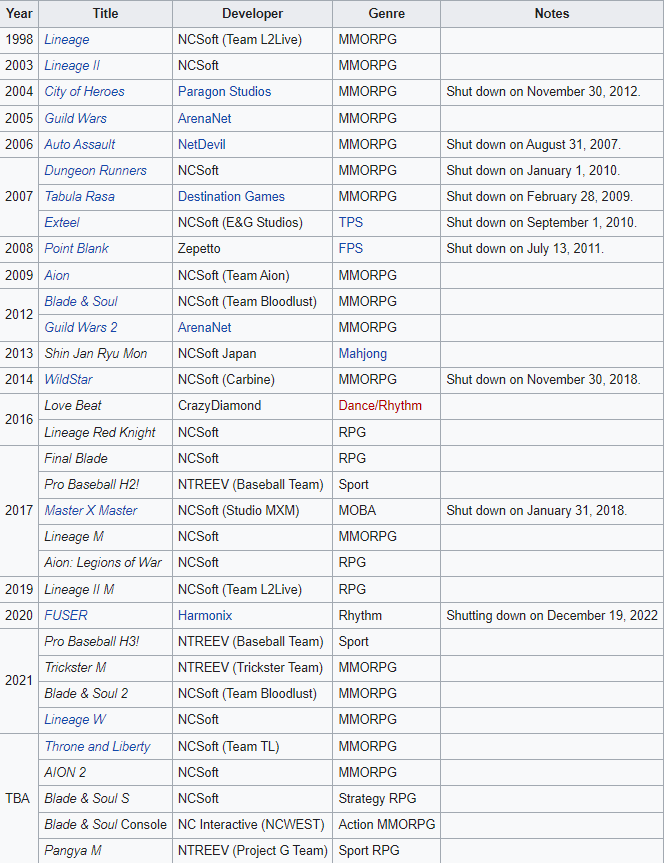Click the Developer column header
Screen dimensions: 665x863
(x=253, y=13)
